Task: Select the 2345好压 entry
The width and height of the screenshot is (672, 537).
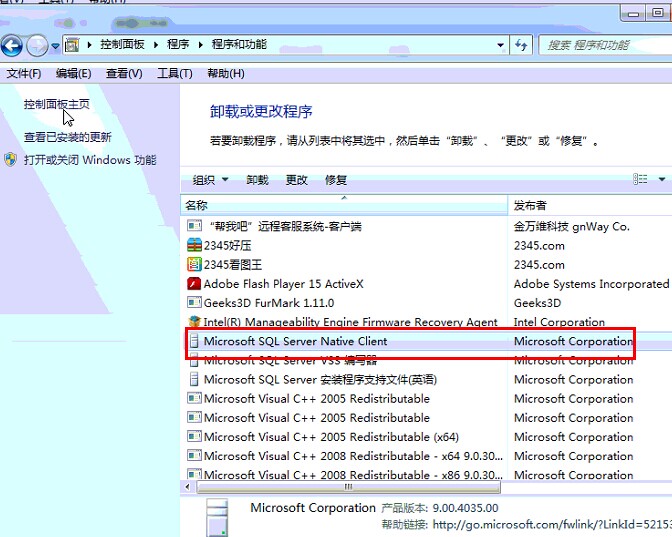Action: click(228, 246)
